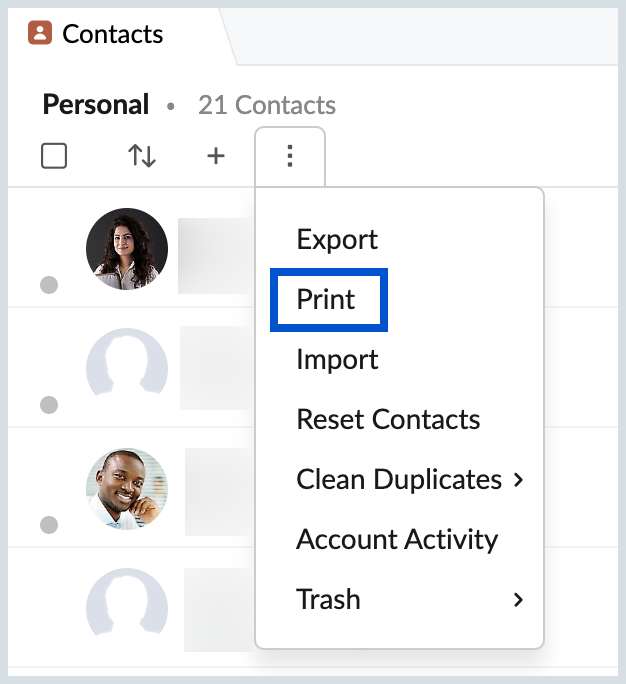This screenshot has height=684, width=626.
Task: Toggle the gray dot beside second contact
Action: pos(49,405)
